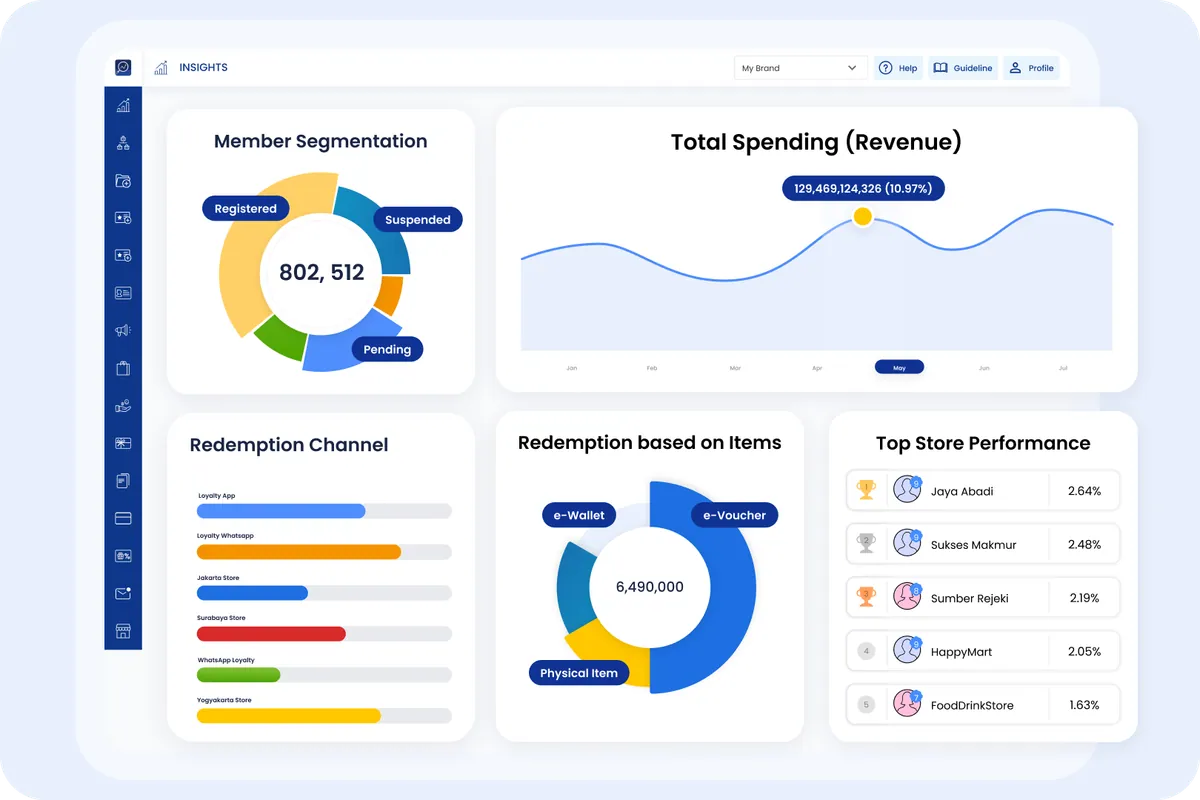Image resolution: width=1200 pixels, height=800 pixels.
Task: Click the Sukses Makmur store name
Action: tap(973, 545)
